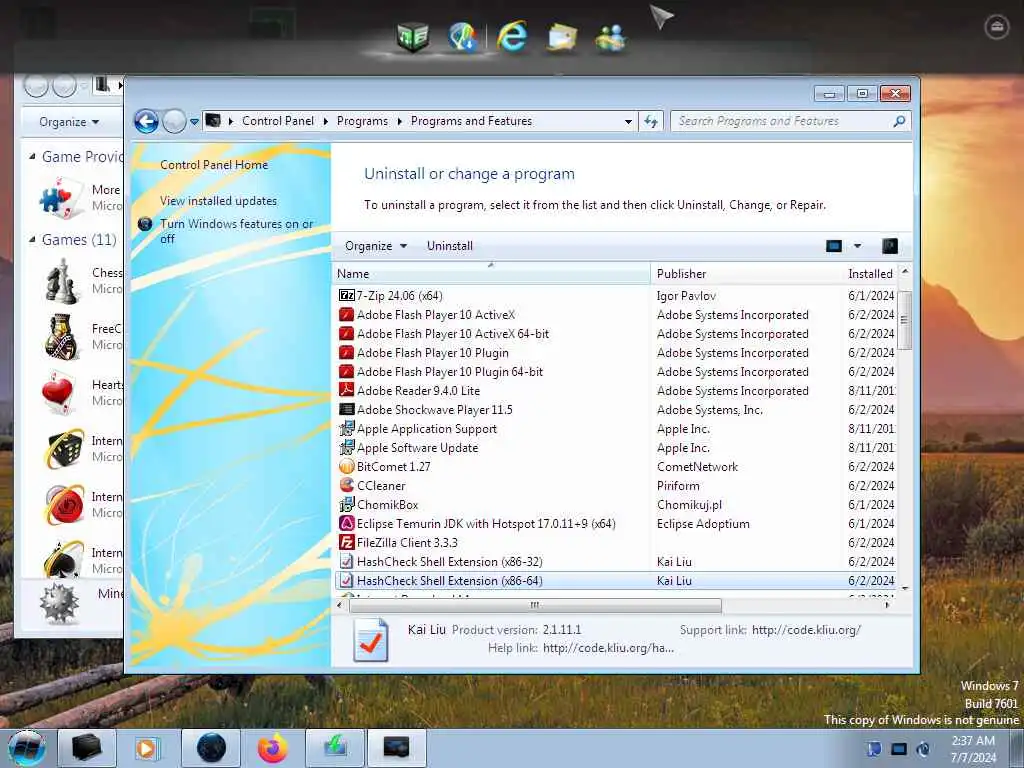Click the vertical scrollbar thumb of the list
Screen dimensions: 1024x768
pos(904,320)
